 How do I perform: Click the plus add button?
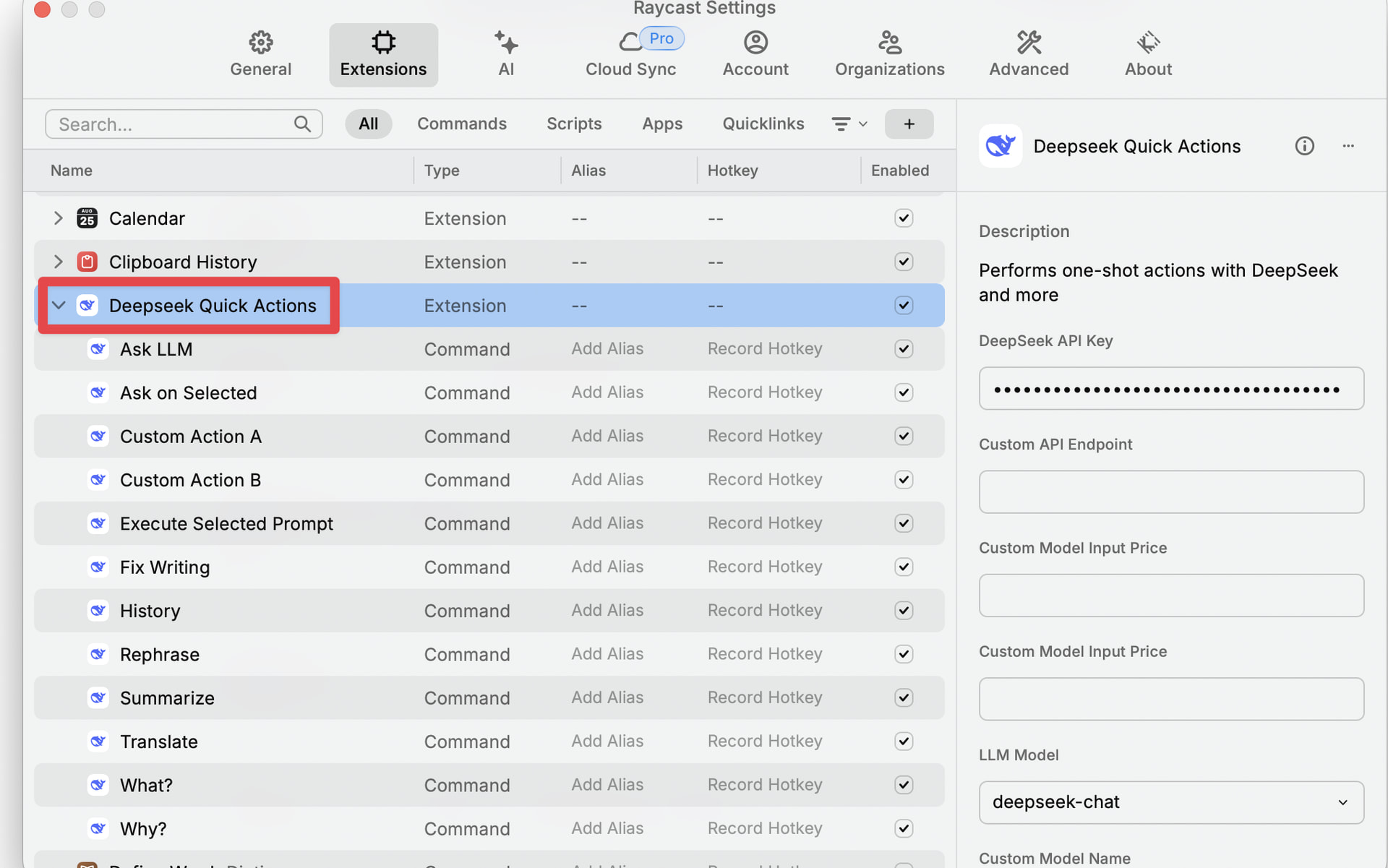click(909, 124)
